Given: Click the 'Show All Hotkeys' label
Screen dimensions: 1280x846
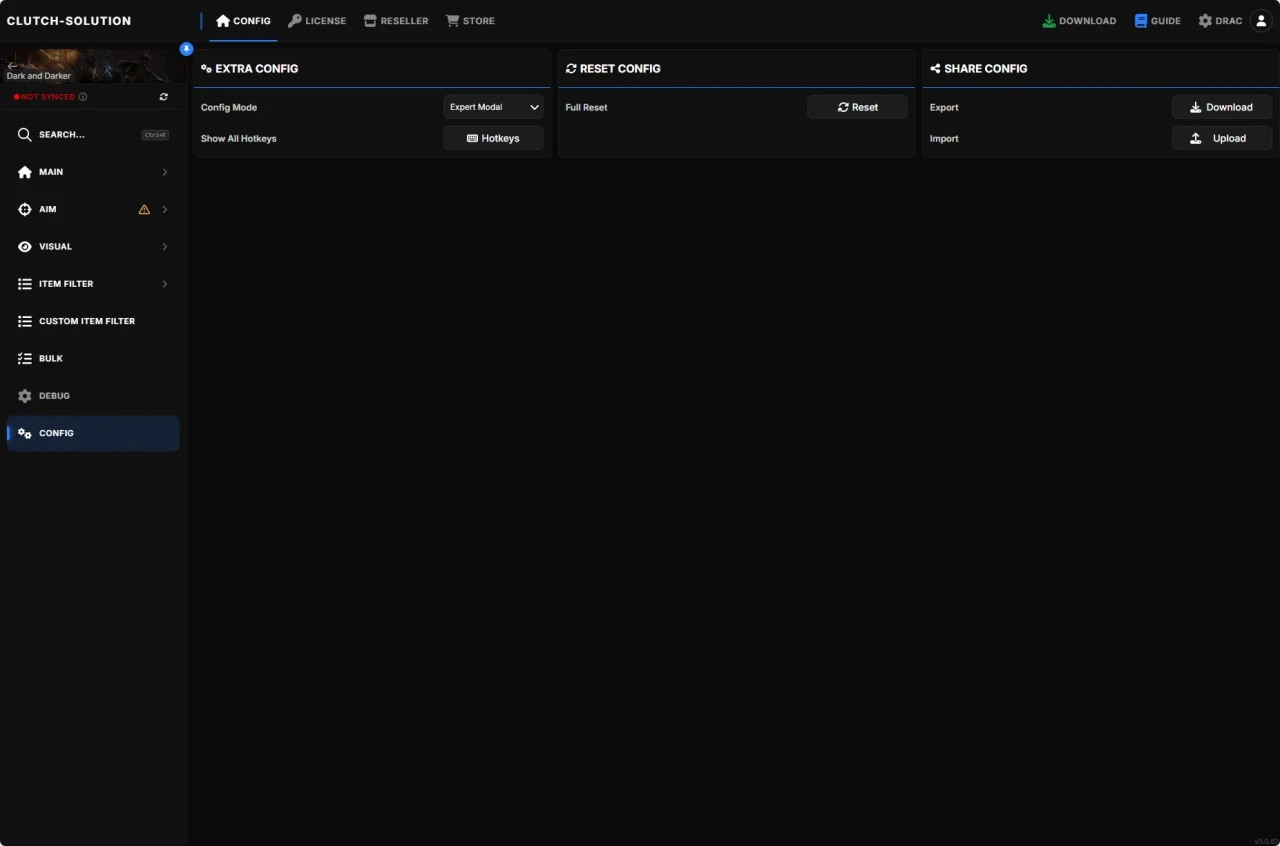Looking at the screenshot, I should 238,139.
